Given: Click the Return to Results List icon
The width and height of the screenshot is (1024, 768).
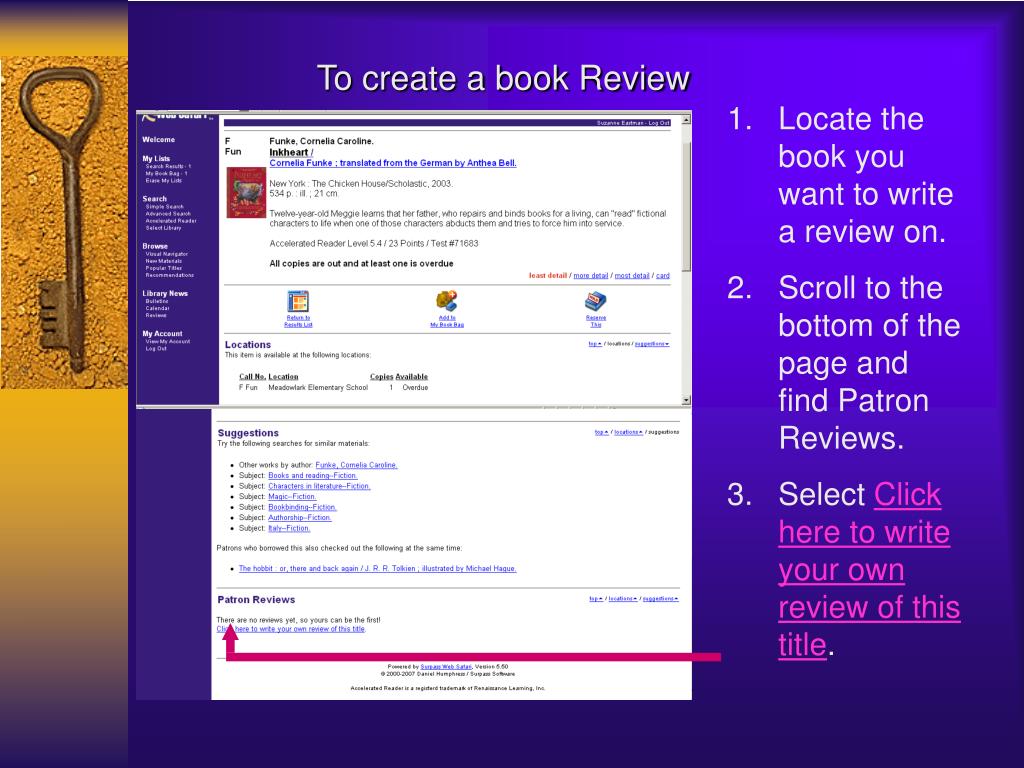Looking at the screenshot, I should click(x=298, y=301).
